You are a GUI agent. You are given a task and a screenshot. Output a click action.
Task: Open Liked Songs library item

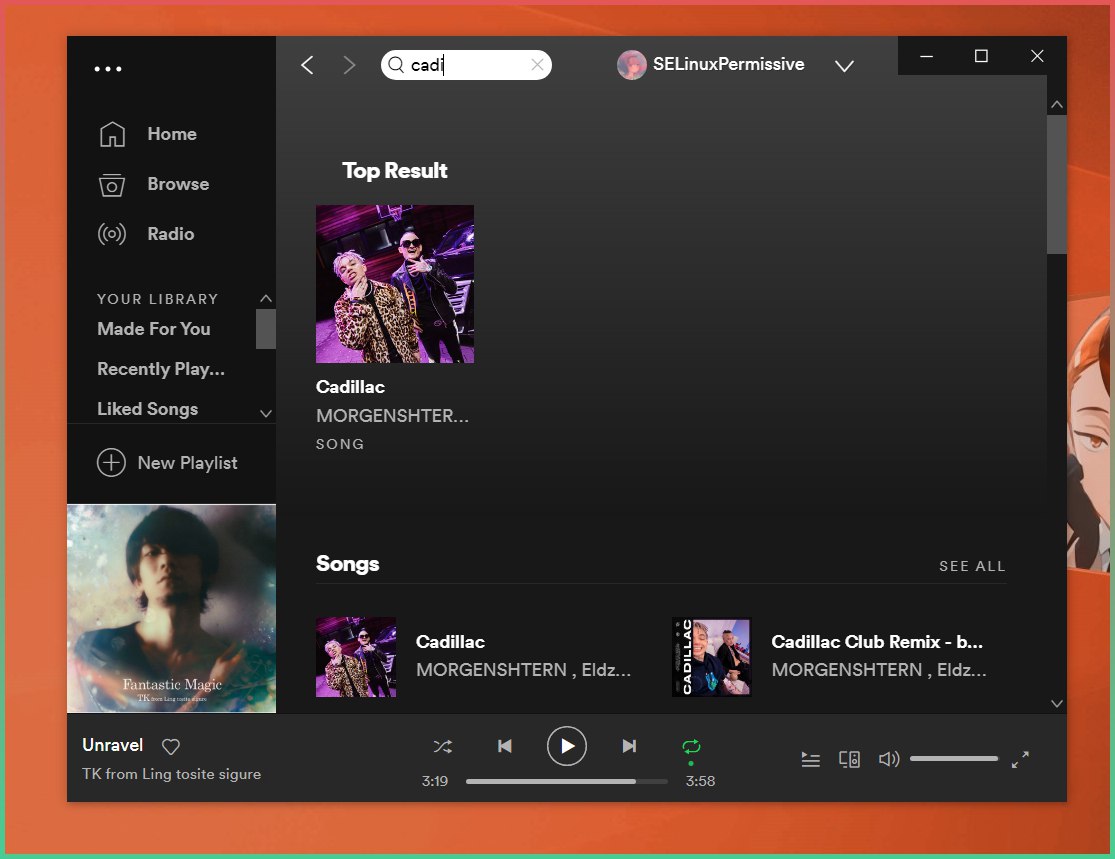pyautogui.click(x=148, y=408)
